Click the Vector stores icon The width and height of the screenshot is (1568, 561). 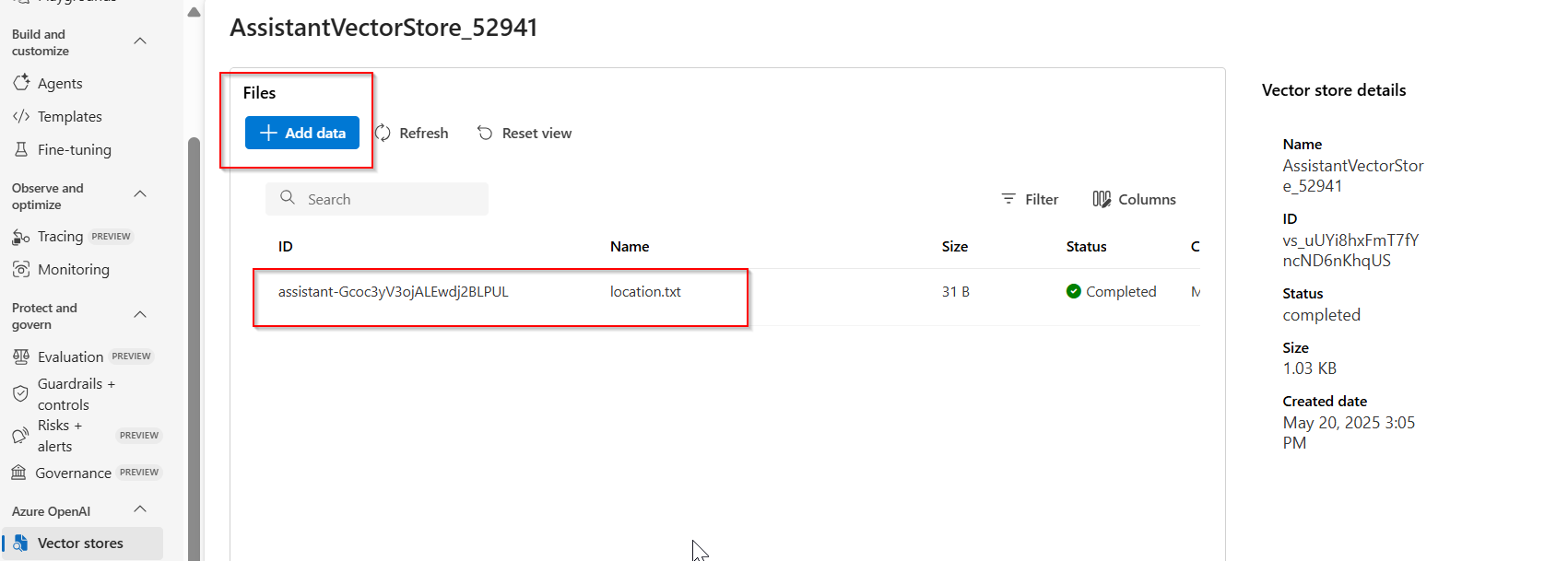click(x=21, y=543)
